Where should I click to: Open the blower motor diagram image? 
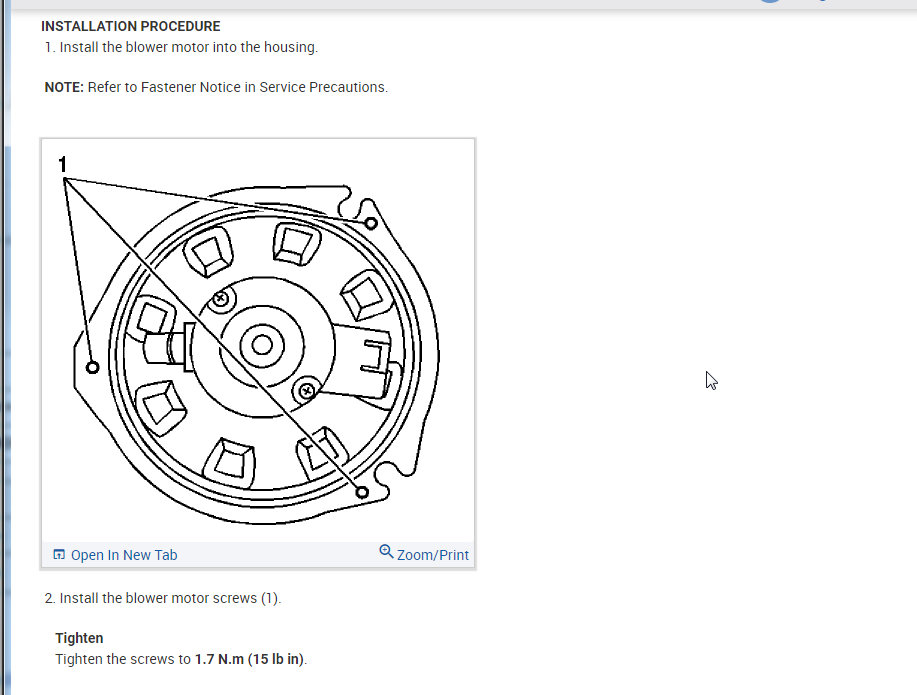(258, 341)
